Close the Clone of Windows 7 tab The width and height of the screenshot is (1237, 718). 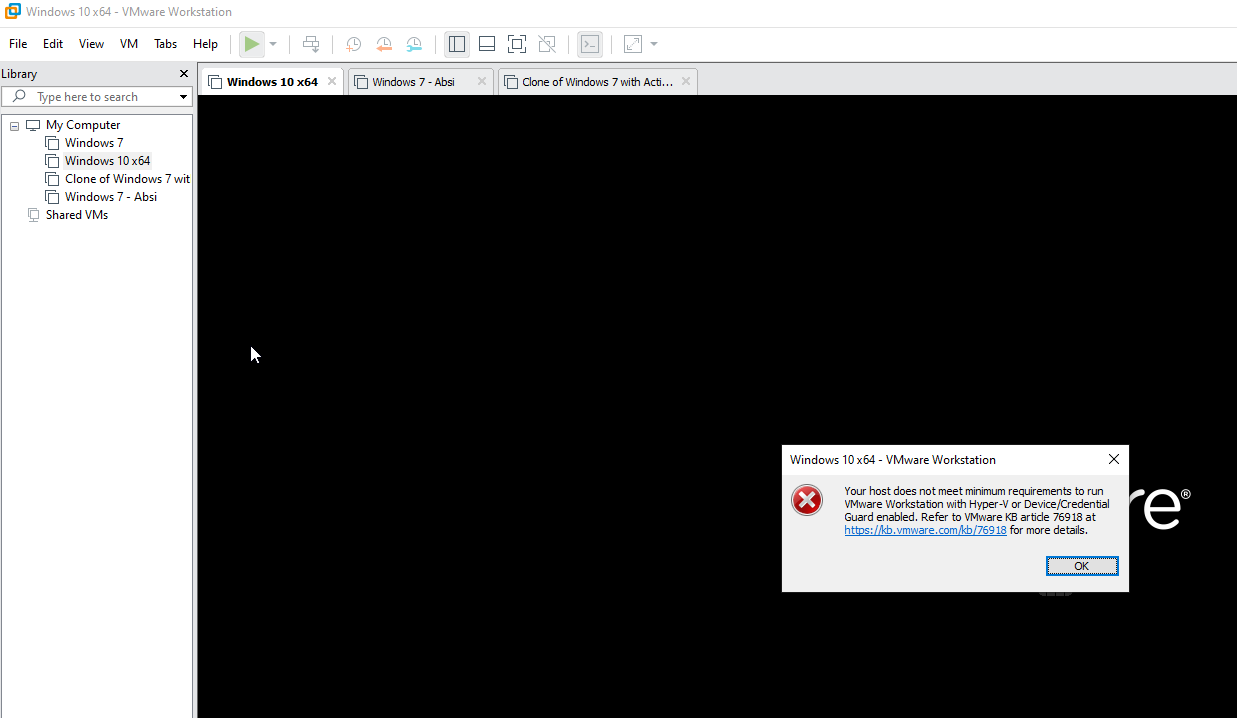pos(686,82)
